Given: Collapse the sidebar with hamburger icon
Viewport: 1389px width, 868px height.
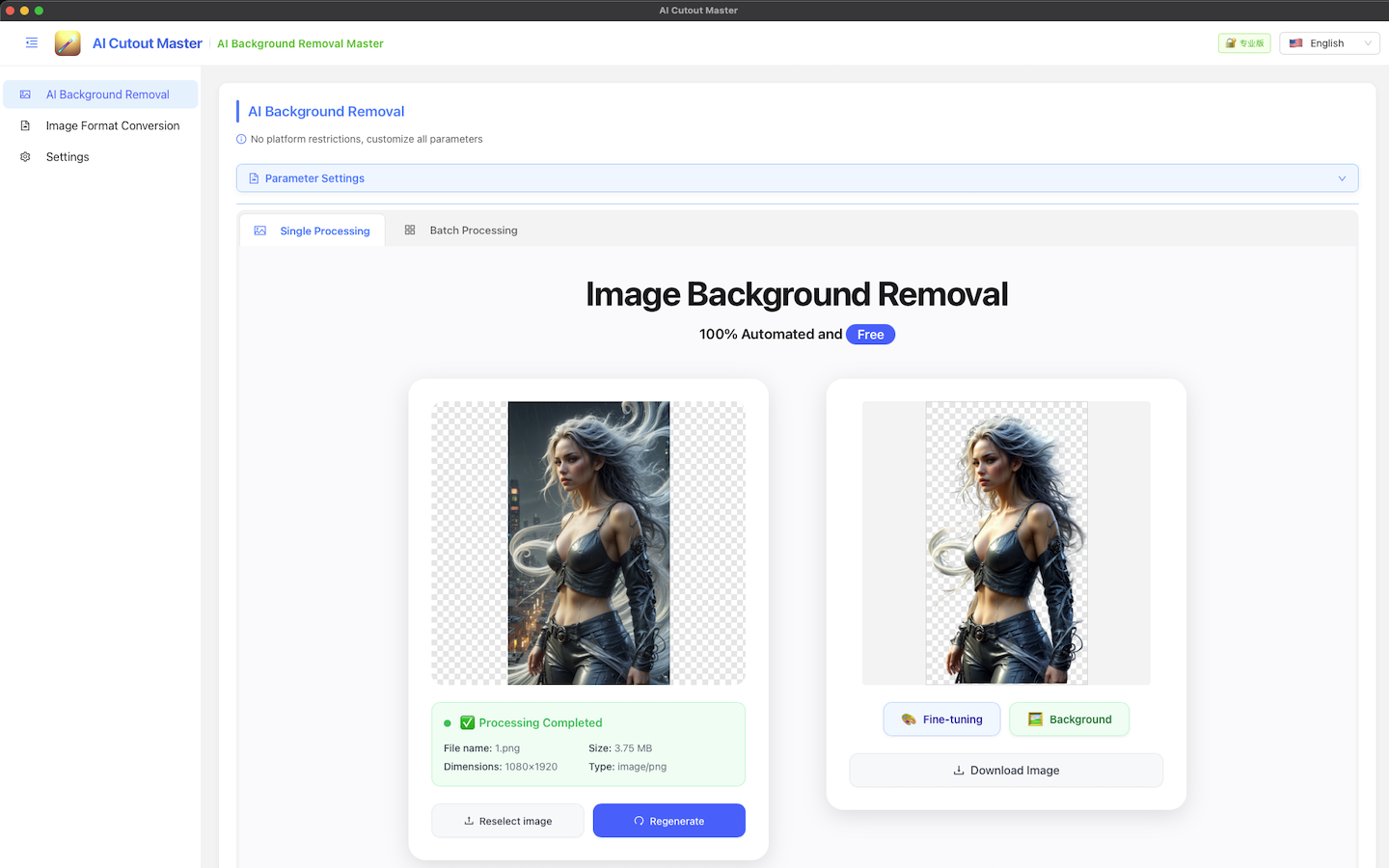Looking at the screenshot, I should pos(32,43).
